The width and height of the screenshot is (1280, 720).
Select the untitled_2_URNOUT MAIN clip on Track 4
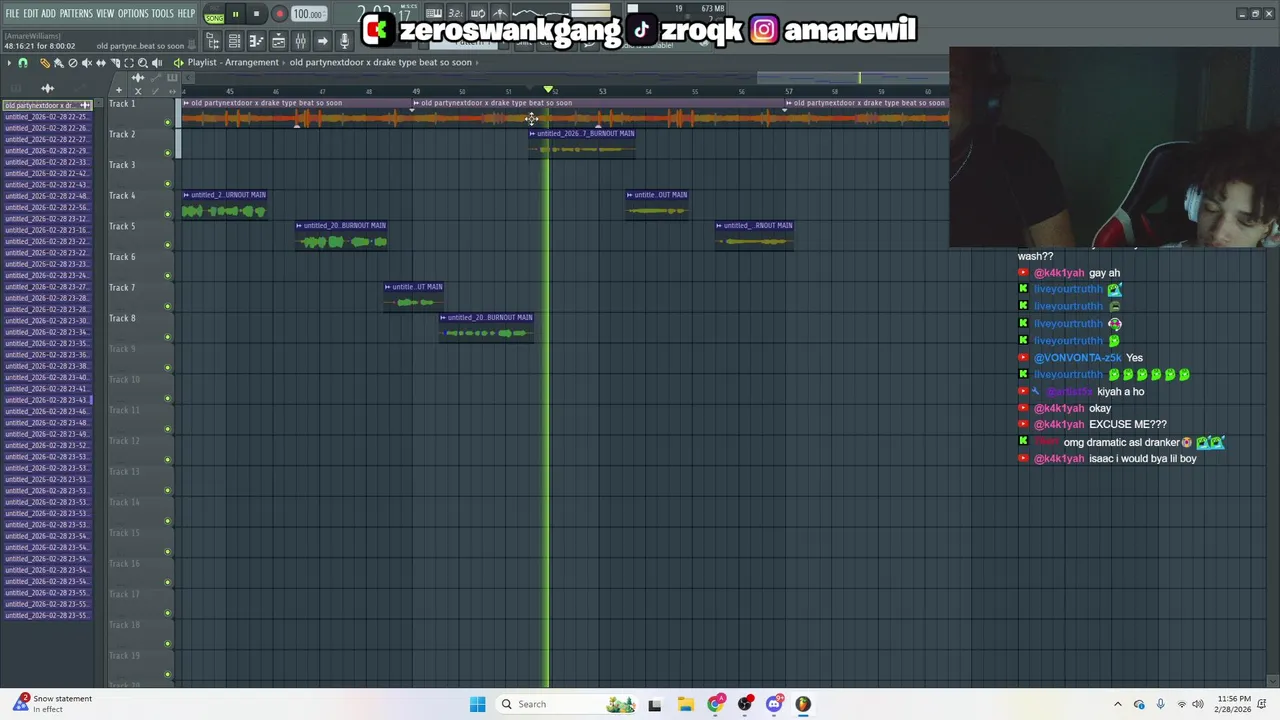[x=224, y=205]
